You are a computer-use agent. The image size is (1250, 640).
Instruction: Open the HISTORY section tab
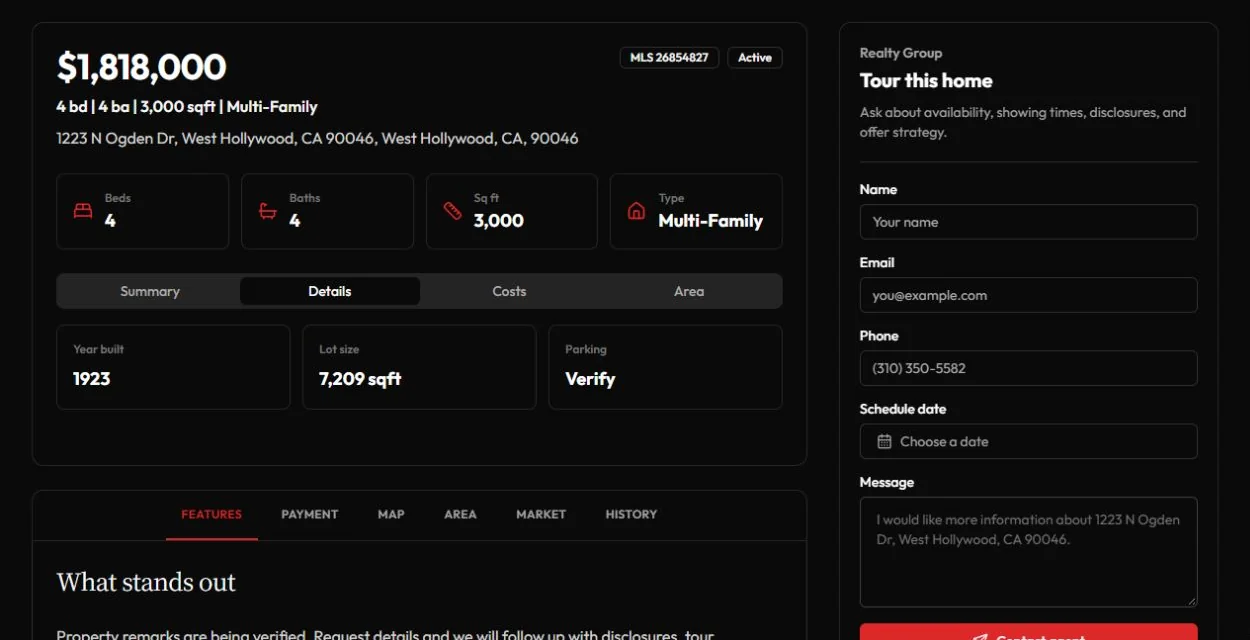tap(631, 514)
